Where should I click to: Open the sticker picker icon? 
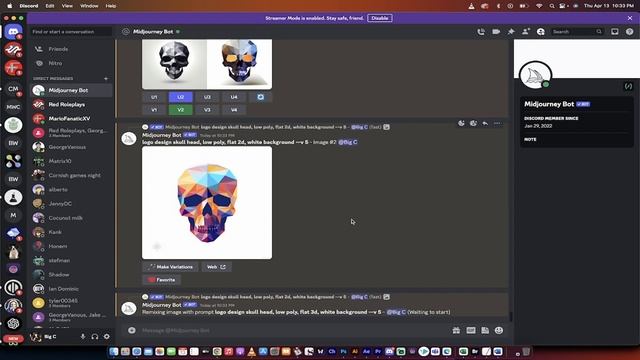[x=485, y=330]
